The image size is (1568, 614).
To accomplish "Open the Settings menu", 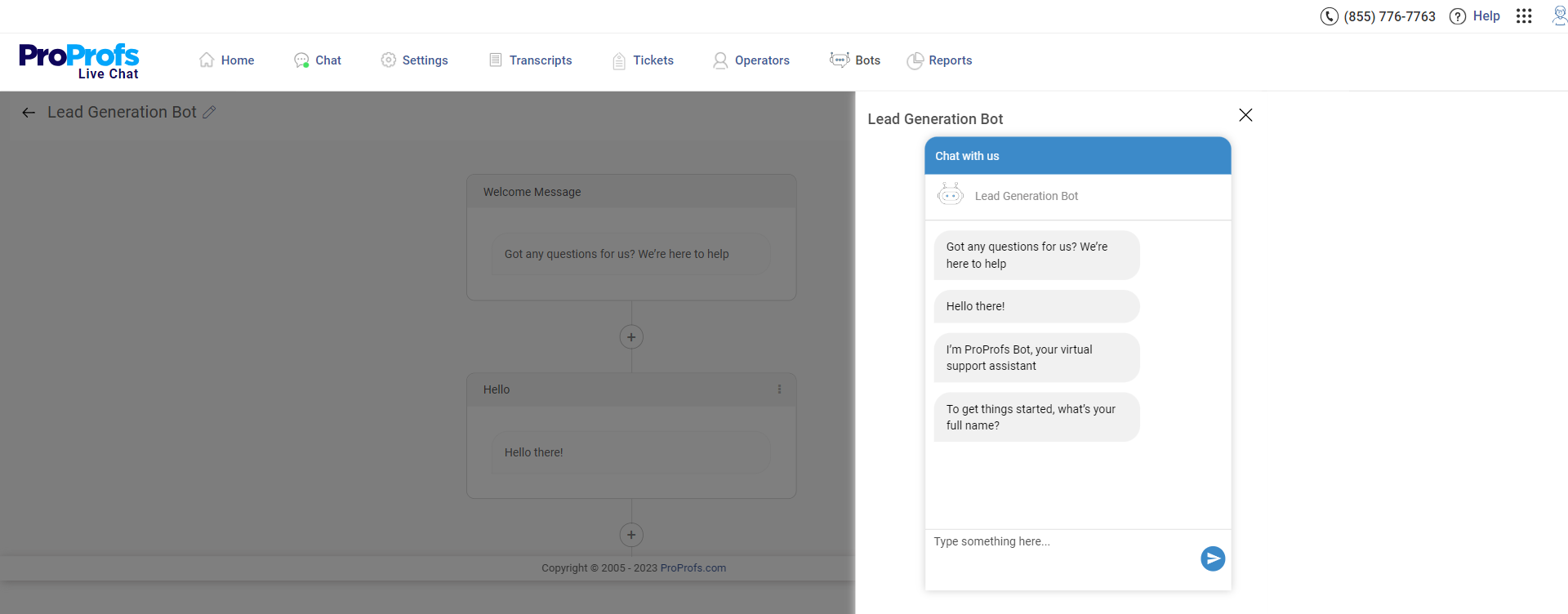I will 415,60.
